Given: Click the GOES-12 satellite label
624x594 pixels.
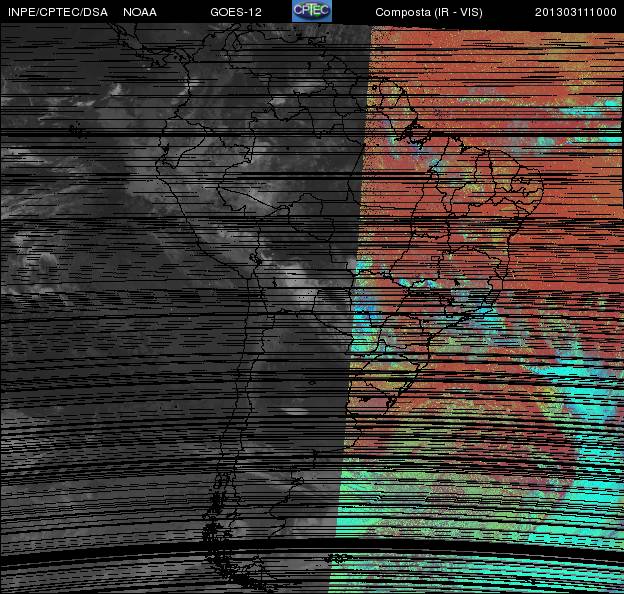Looking at the screenshot, I should (236, 12).
